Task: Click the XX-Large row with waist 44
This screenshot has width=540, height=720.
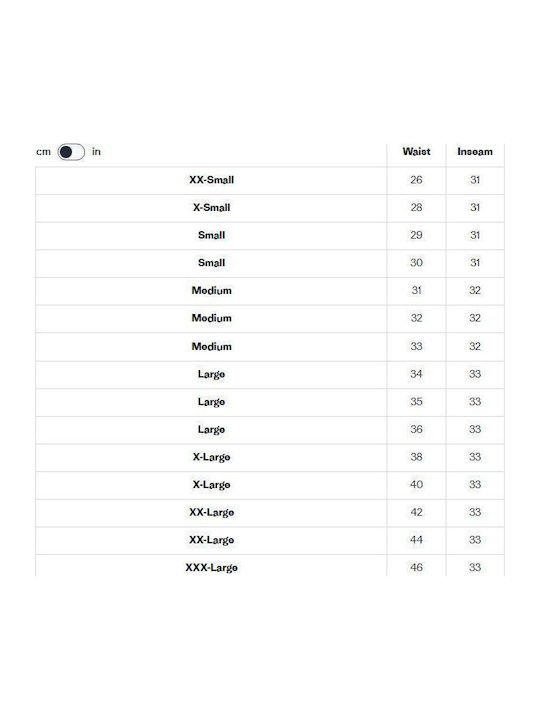Action: click(x=270, y=540)
